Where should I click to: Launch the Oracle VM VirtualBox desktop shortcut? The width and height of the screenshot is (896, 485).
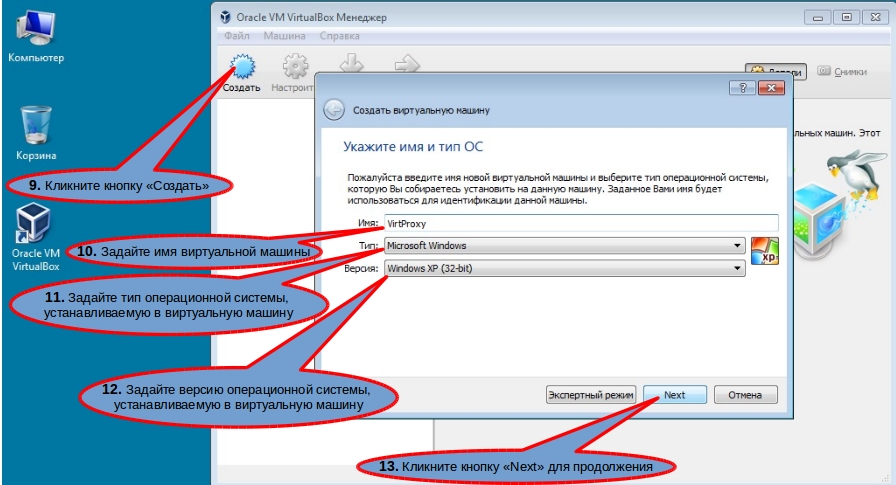tap(35, 237)
